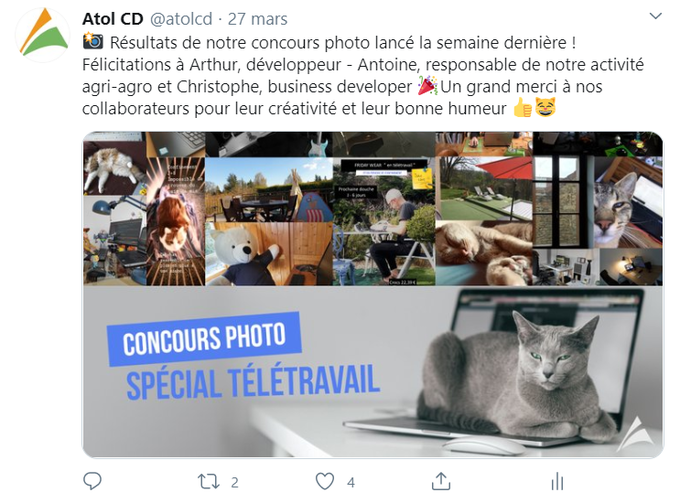Click the retweet count of 2
This screenshot has width=680, height=503.
[235, 482]
